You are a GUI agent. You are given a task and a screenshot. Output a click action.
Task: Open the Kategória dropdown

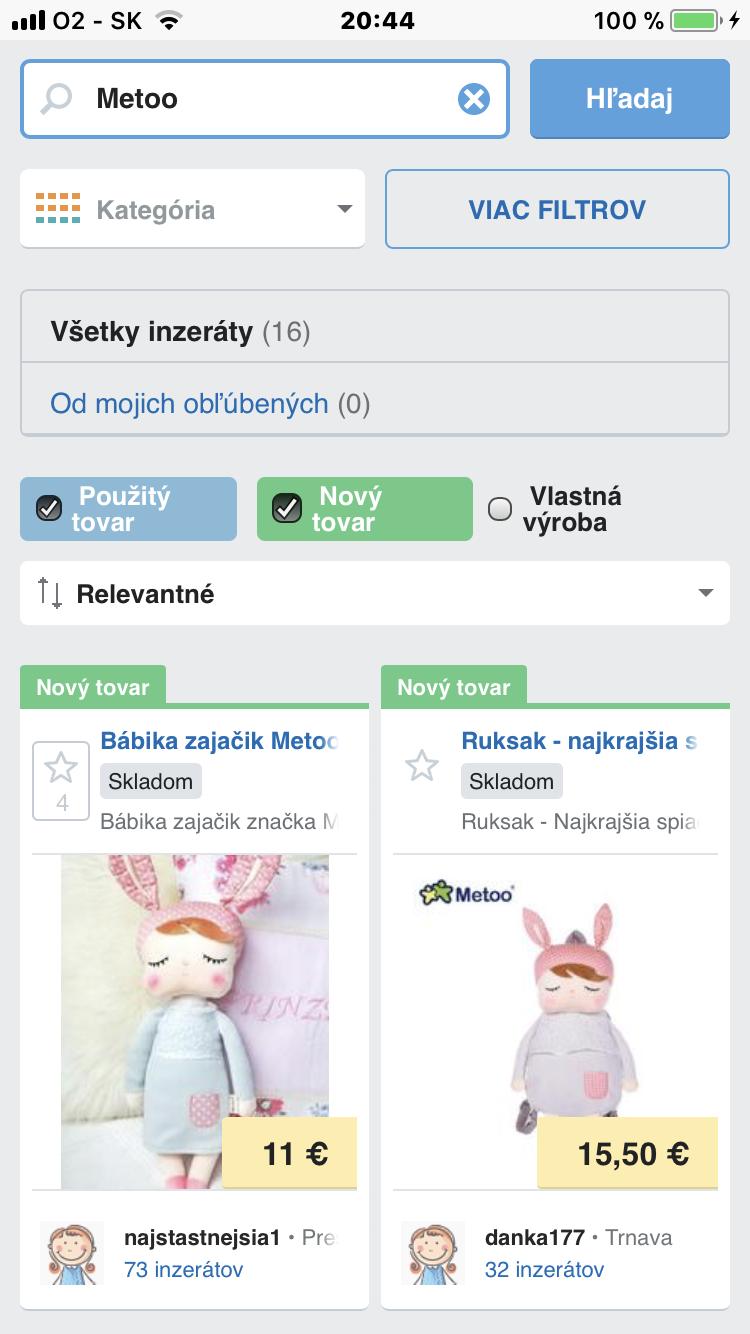[x=192, y=210]
